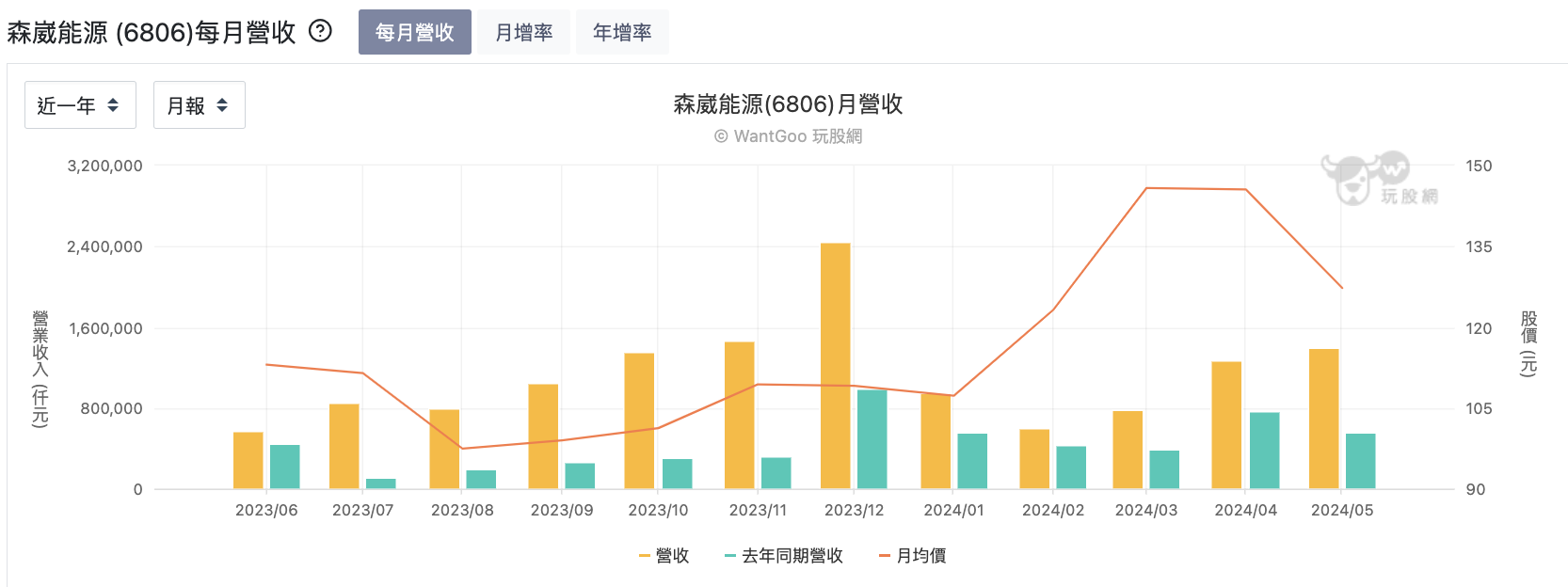Click the 2023/09 revenue yellow bar
This screenshot has width=1568, height=587.
click(x=543, y=436)
